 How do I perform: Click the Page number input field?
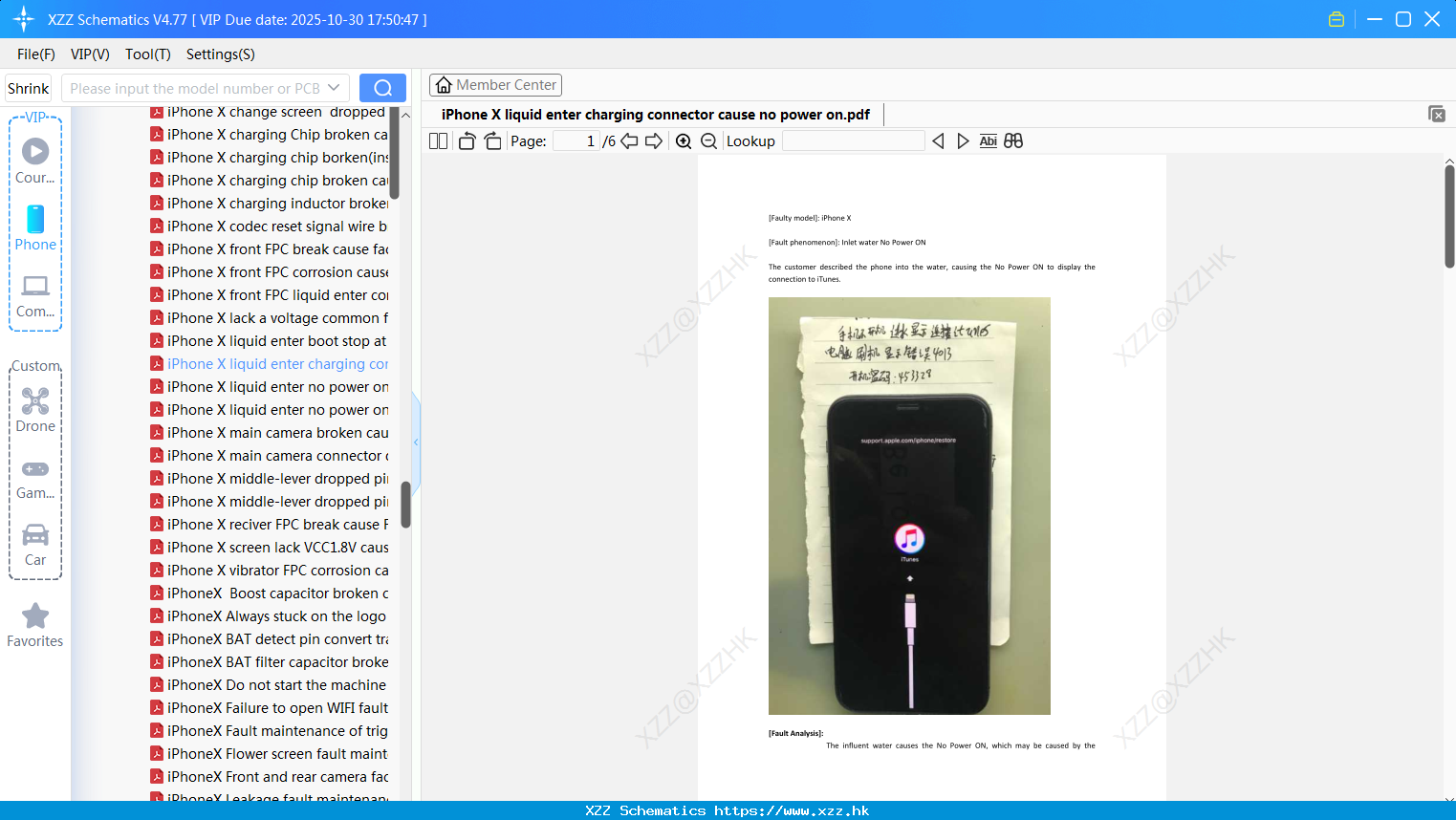click(576, 141)
